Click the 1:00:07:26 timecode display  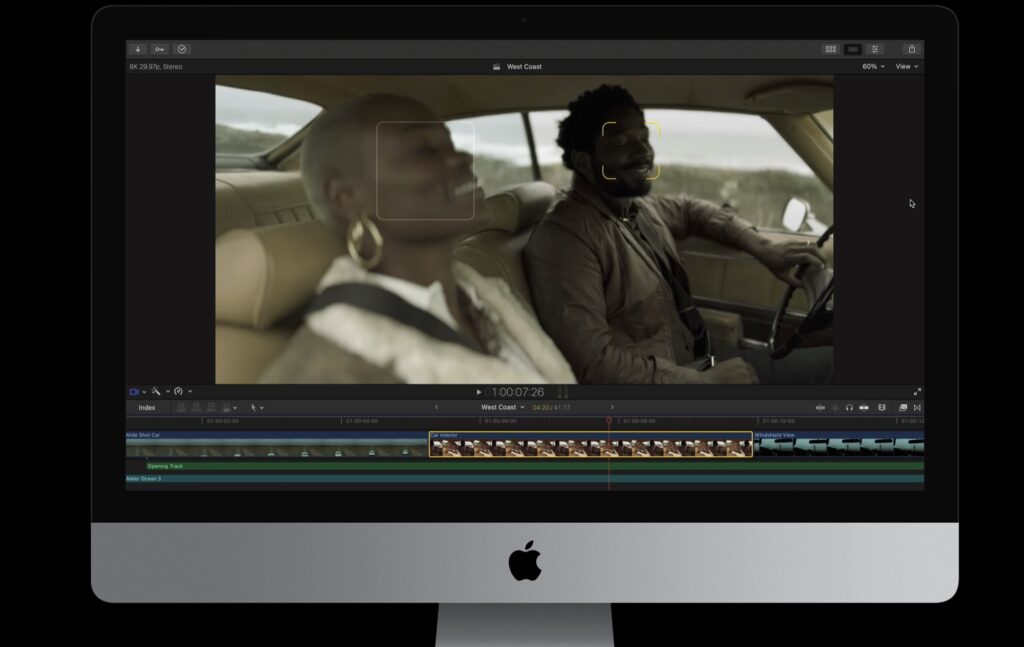517,392
